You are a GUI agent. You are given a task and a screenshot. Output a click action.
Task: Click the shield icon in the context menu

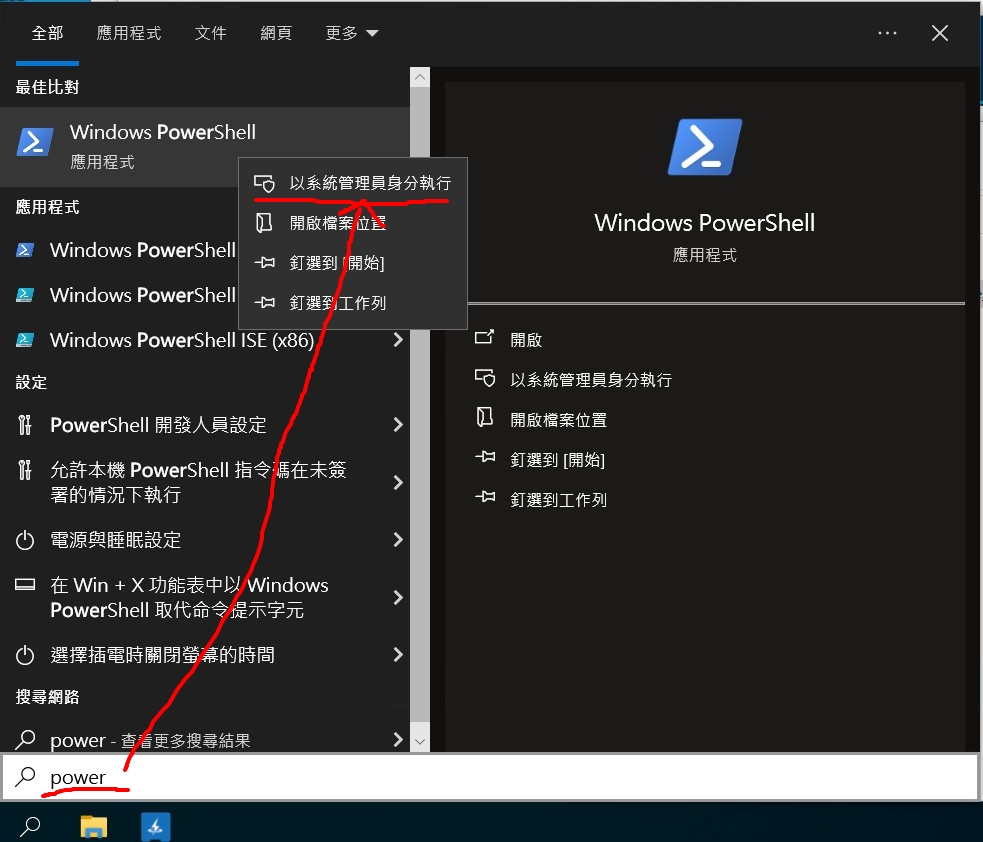click(265, 183)
